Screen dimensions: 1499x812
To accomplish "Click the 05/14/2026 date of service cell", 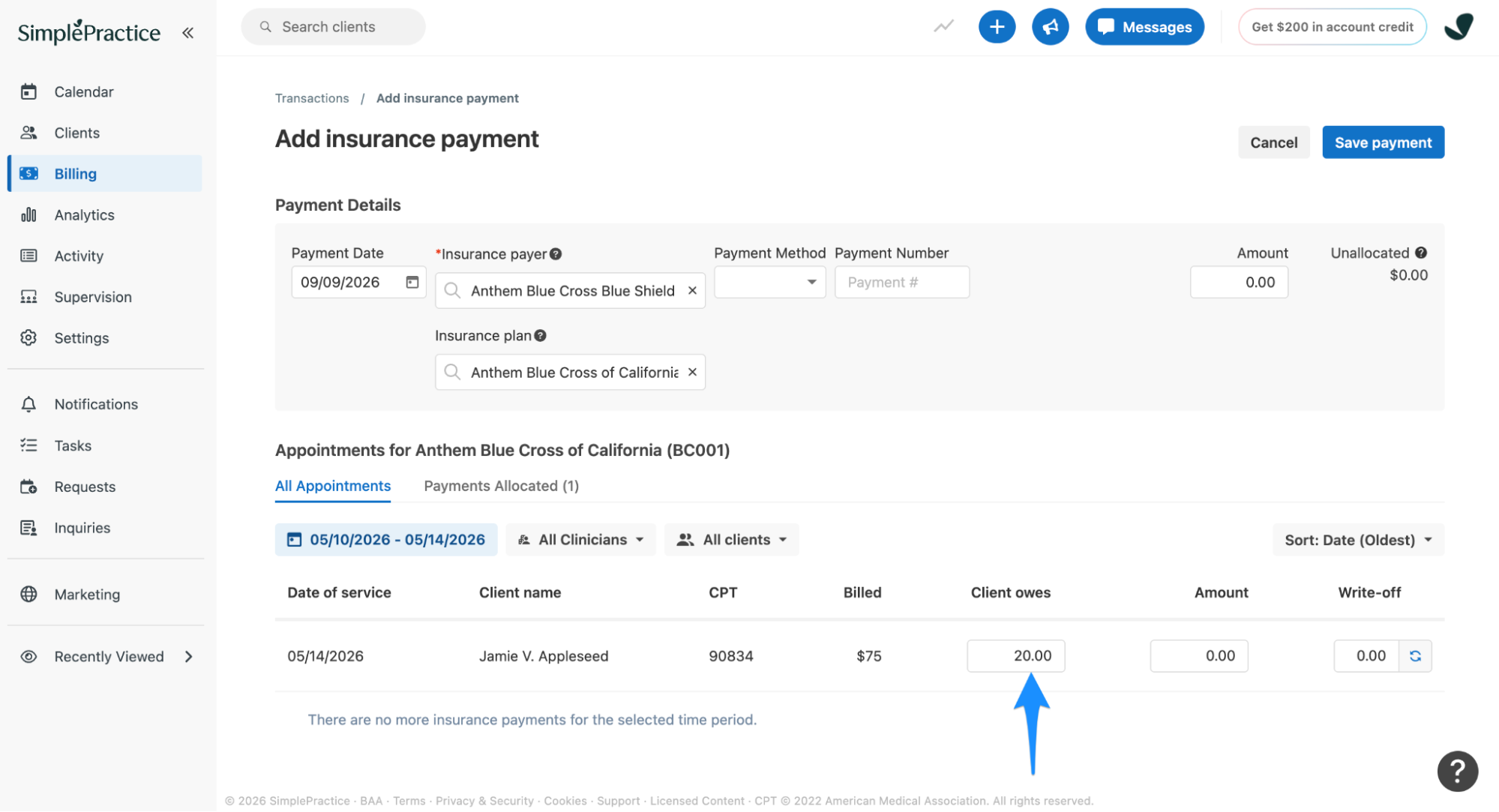I will coord(325,656).
